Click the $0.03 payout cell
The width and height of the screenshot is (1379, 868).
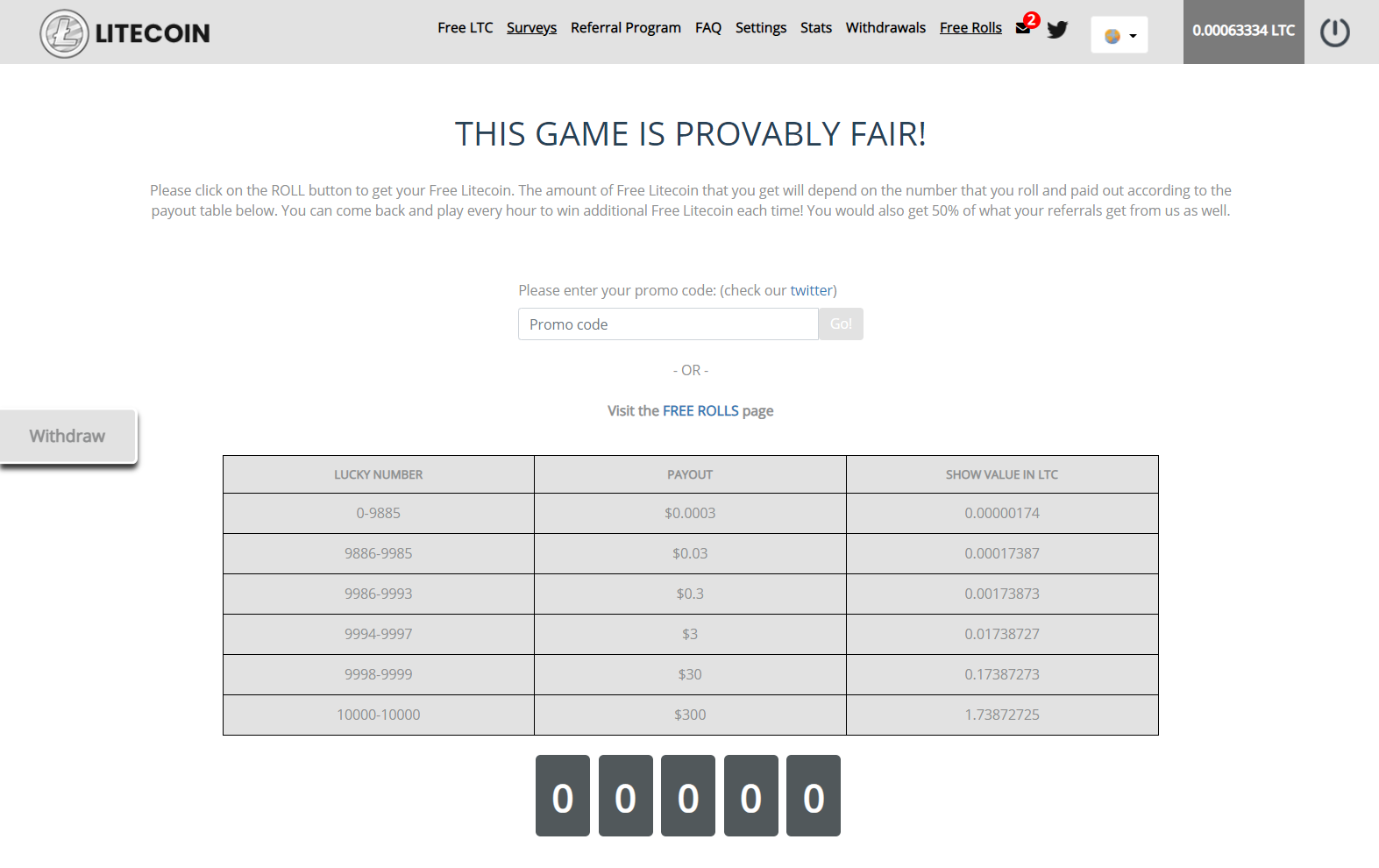coord(690,553)
